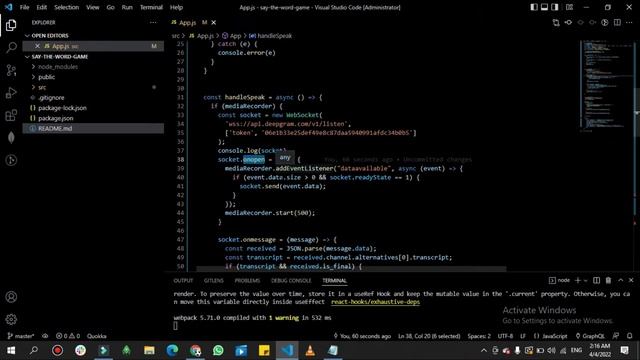This screenshot has width=640, height=360.
Task: Open Windows Start menu
Action: click(x=11, y=351)
